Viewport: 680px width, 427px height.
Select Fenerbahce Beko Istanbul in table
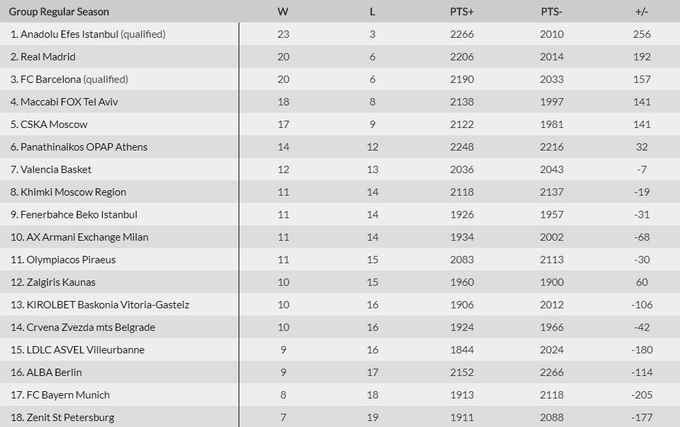[79, 214]
